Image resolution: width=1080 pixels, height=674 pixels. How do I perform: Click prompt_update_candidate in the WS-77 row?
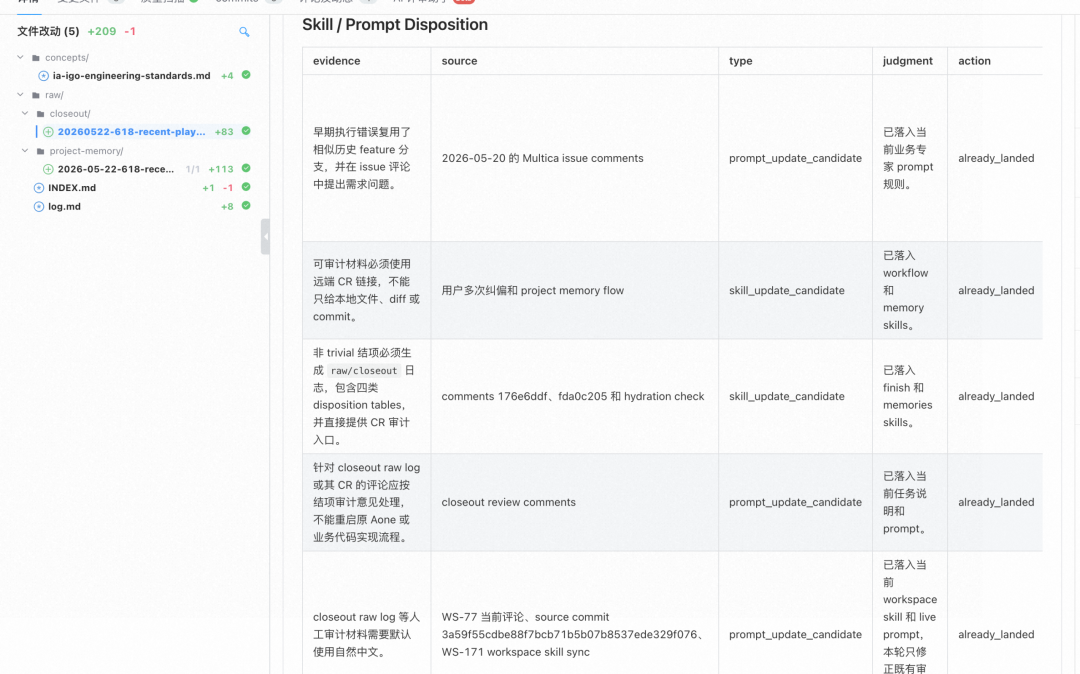pos(795,635)
